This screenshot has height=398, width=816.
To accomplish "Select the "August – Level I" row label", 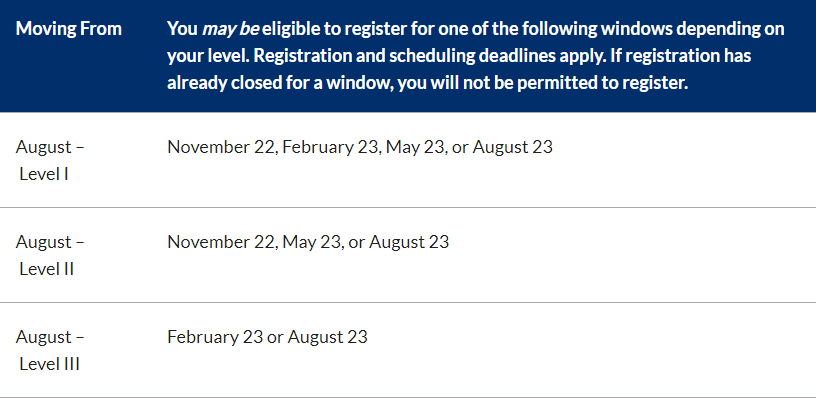I will click(x=50, y=160).
